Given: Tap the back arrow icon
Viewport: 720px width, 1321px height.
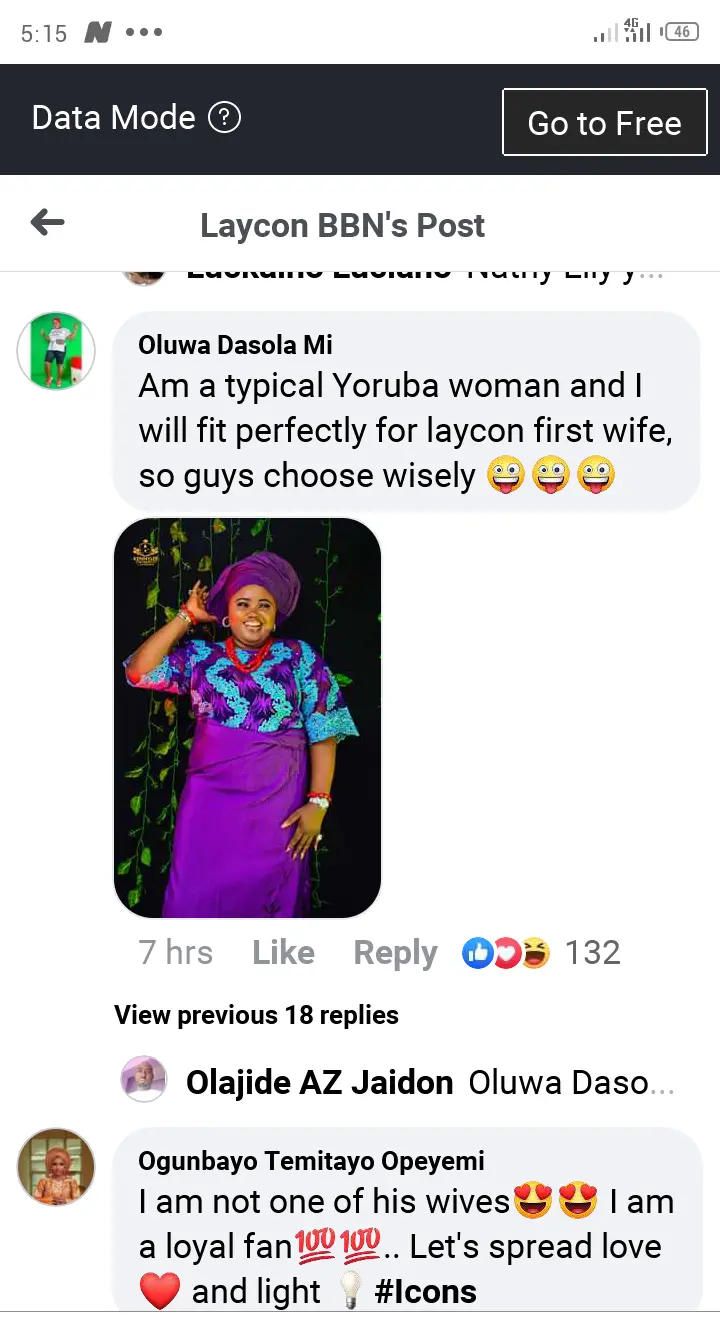Looking at the screenshot, I should 48,223.
